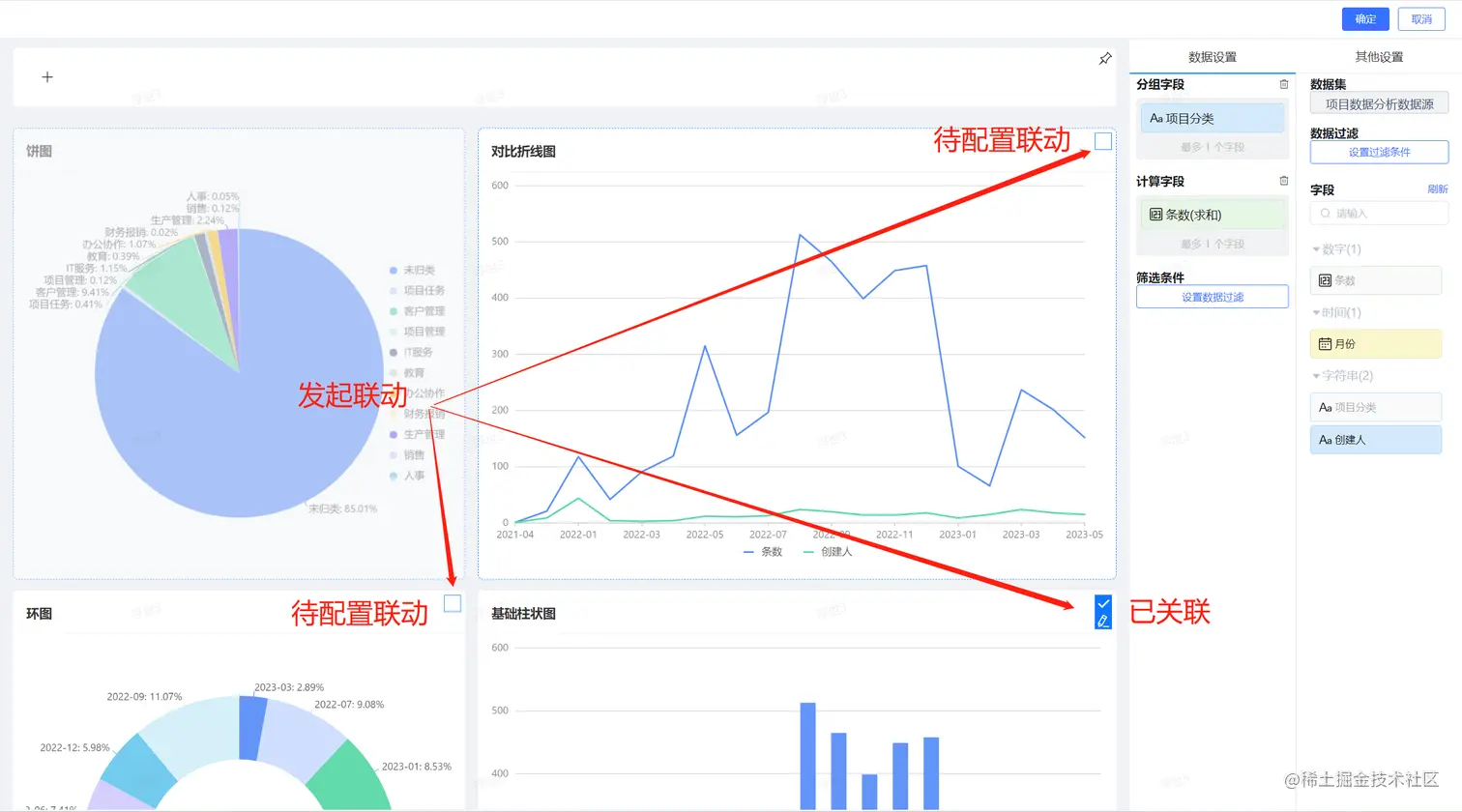Switch to the 其他设置 tab
This screenshot has width=1462, height=812.
(1379, 57)
